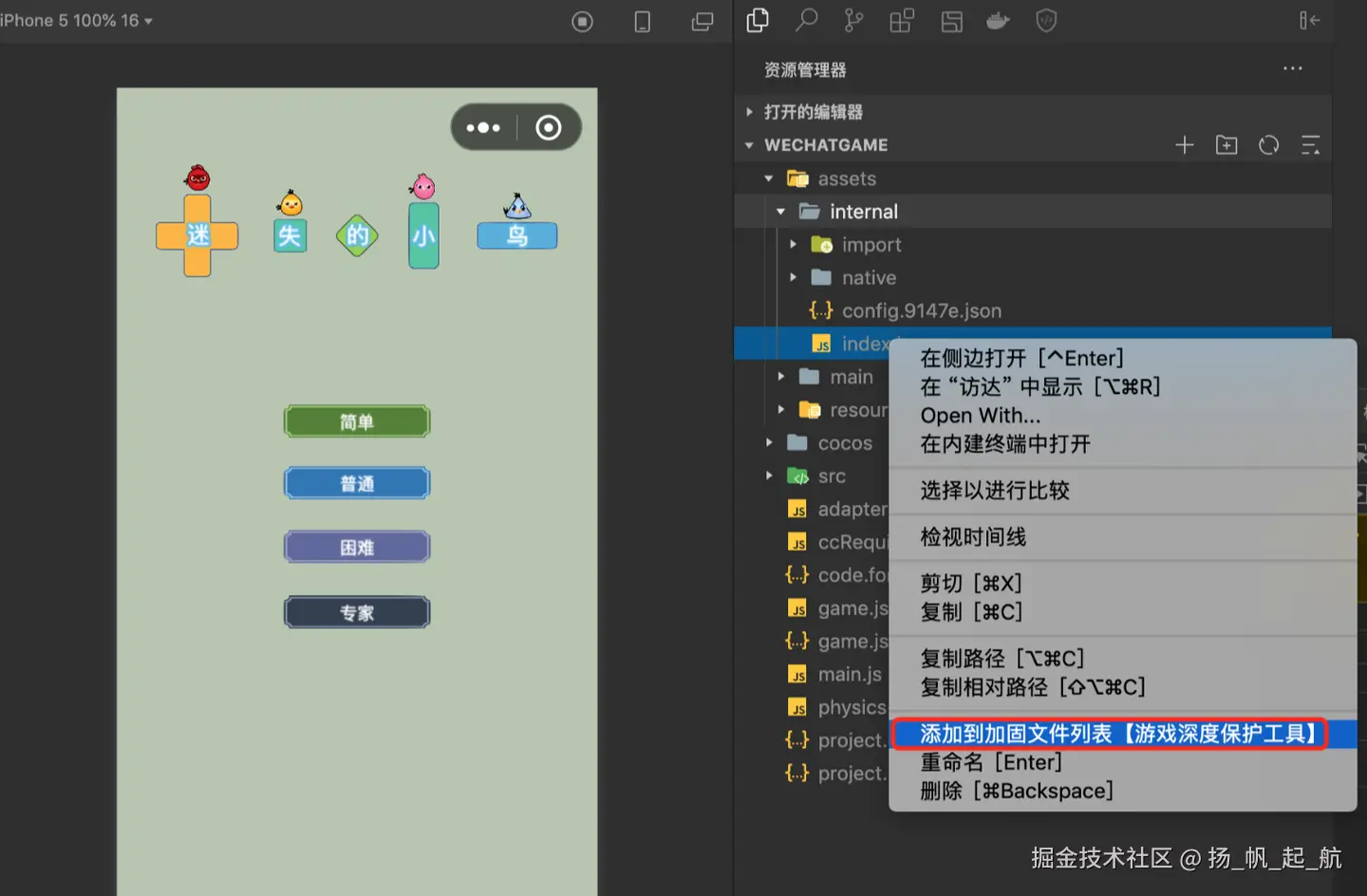Click the 迷 cross-shaped title block
The height and width of the screenshot is (896, 1367).
click(197, 235)
